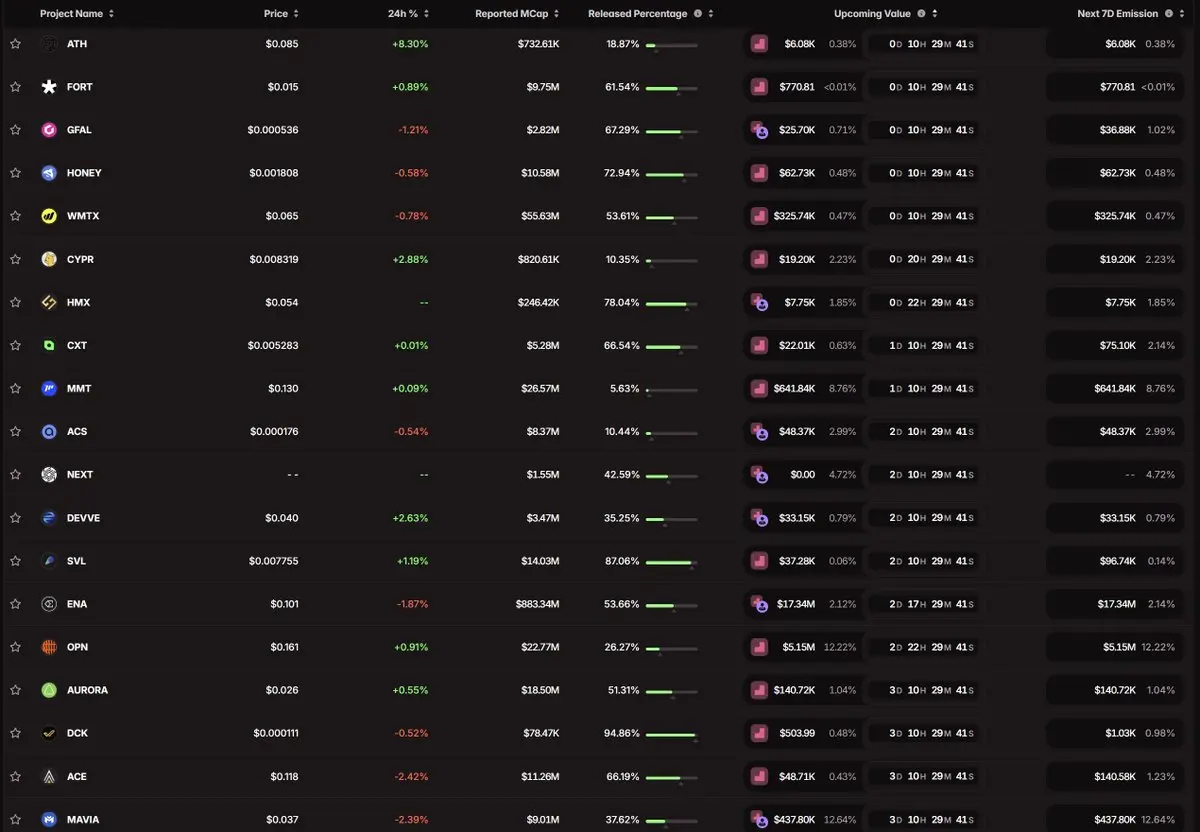This screenshot has width=1200, height=832.
Task: Click the upcoming unlock icon in ENA row
Action: point(759,604)
